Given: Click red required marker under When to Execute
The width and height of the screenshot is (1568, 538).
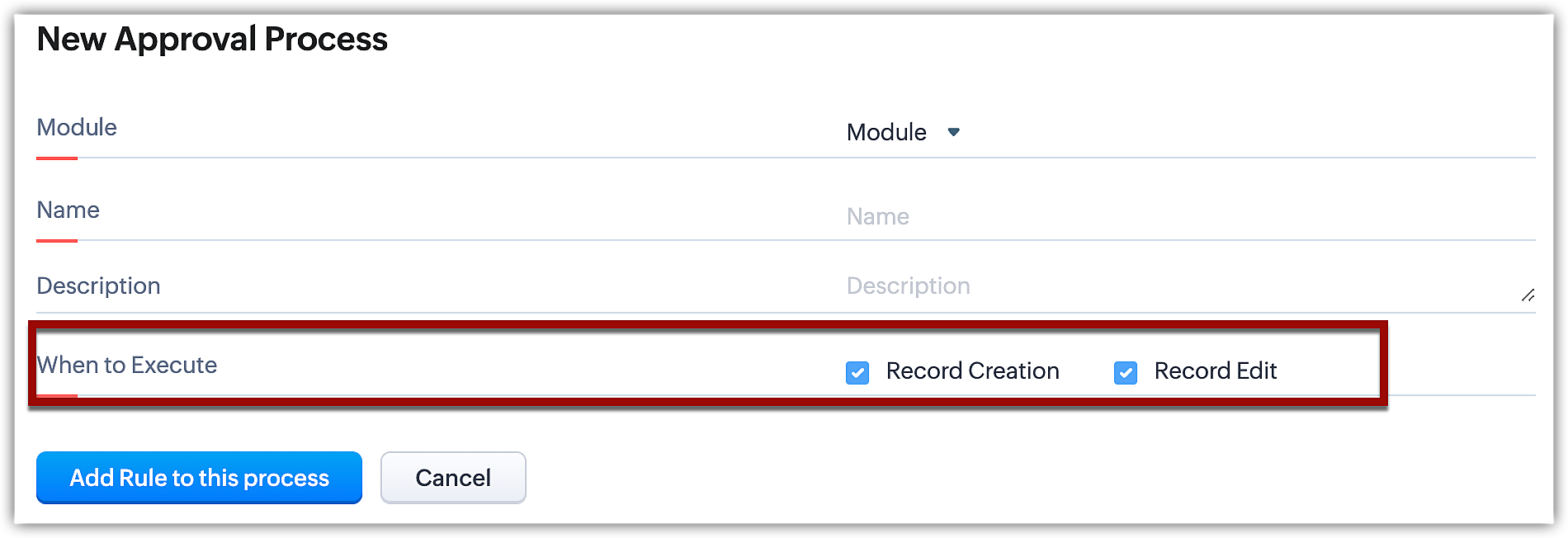Looking at the screenshot, I should coord(57,395).
